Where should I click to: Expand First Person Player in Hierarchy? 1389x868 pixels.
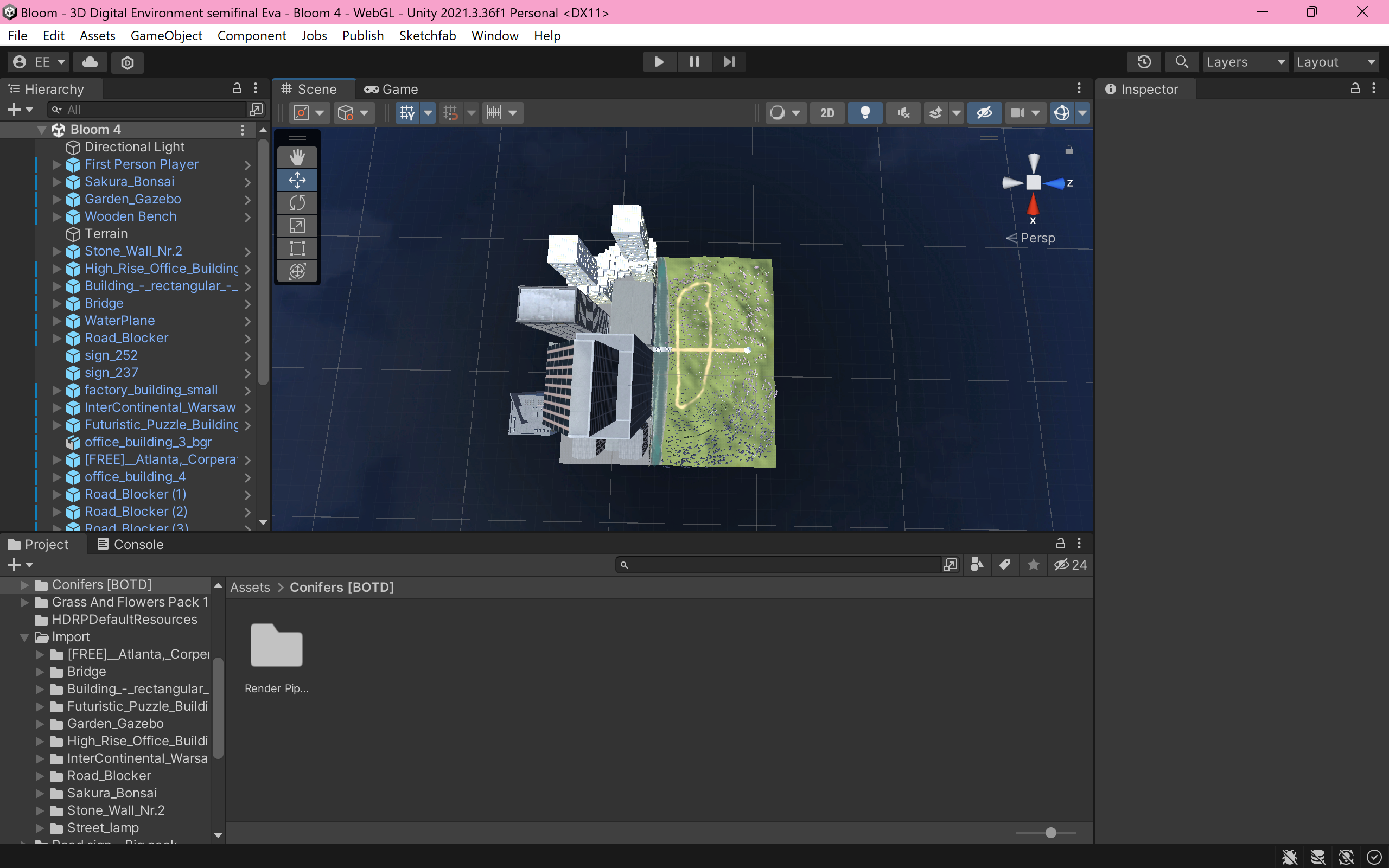tap(57, 164)
